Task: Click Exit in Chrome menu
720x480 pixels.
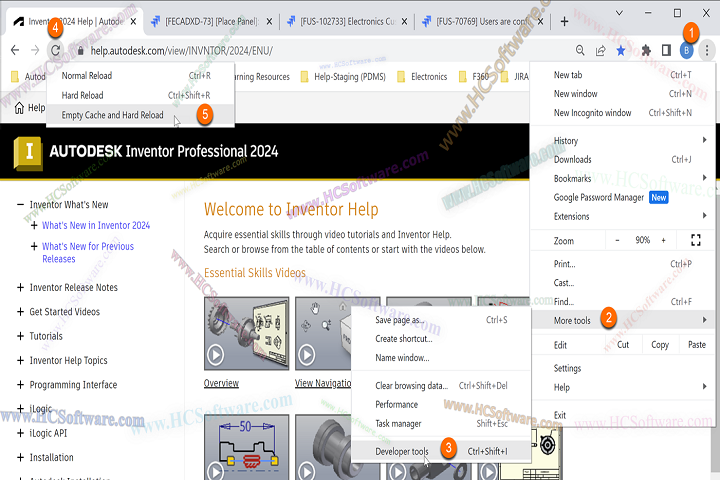Action: pyautogui.click(x=623, y=415)
